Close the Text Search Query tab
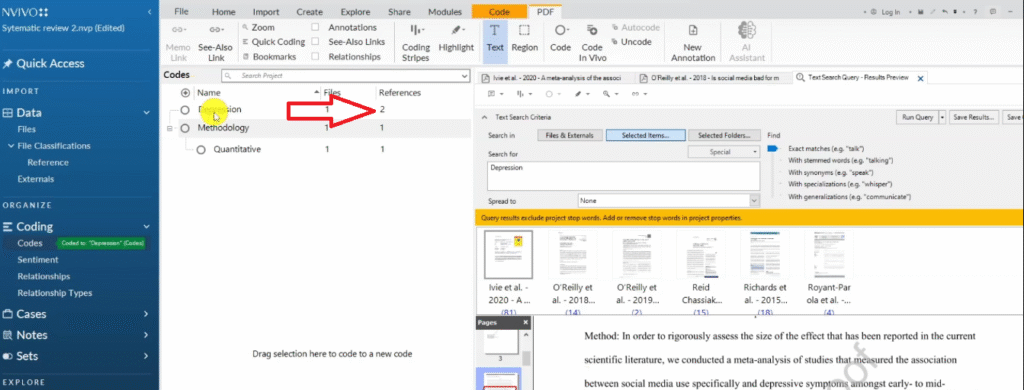This screenshot has width=1024, height=390. click(x=921, y=78)
